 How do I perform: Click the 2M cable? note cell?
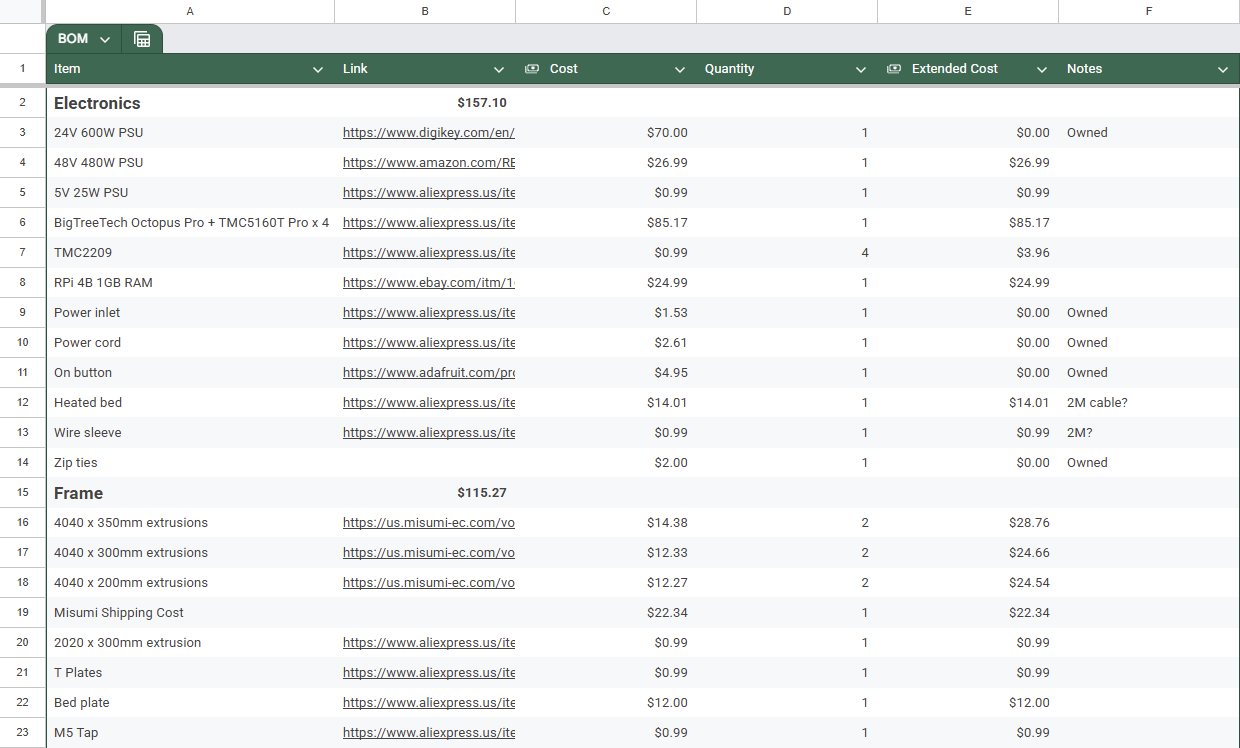pyautogui.click(x=1097, y=403)
